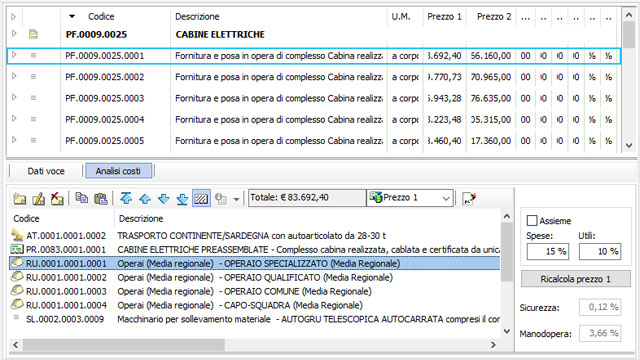Click the helmet icon of RU.0001.0001.0001
The image size is (640, 360).
17,262
